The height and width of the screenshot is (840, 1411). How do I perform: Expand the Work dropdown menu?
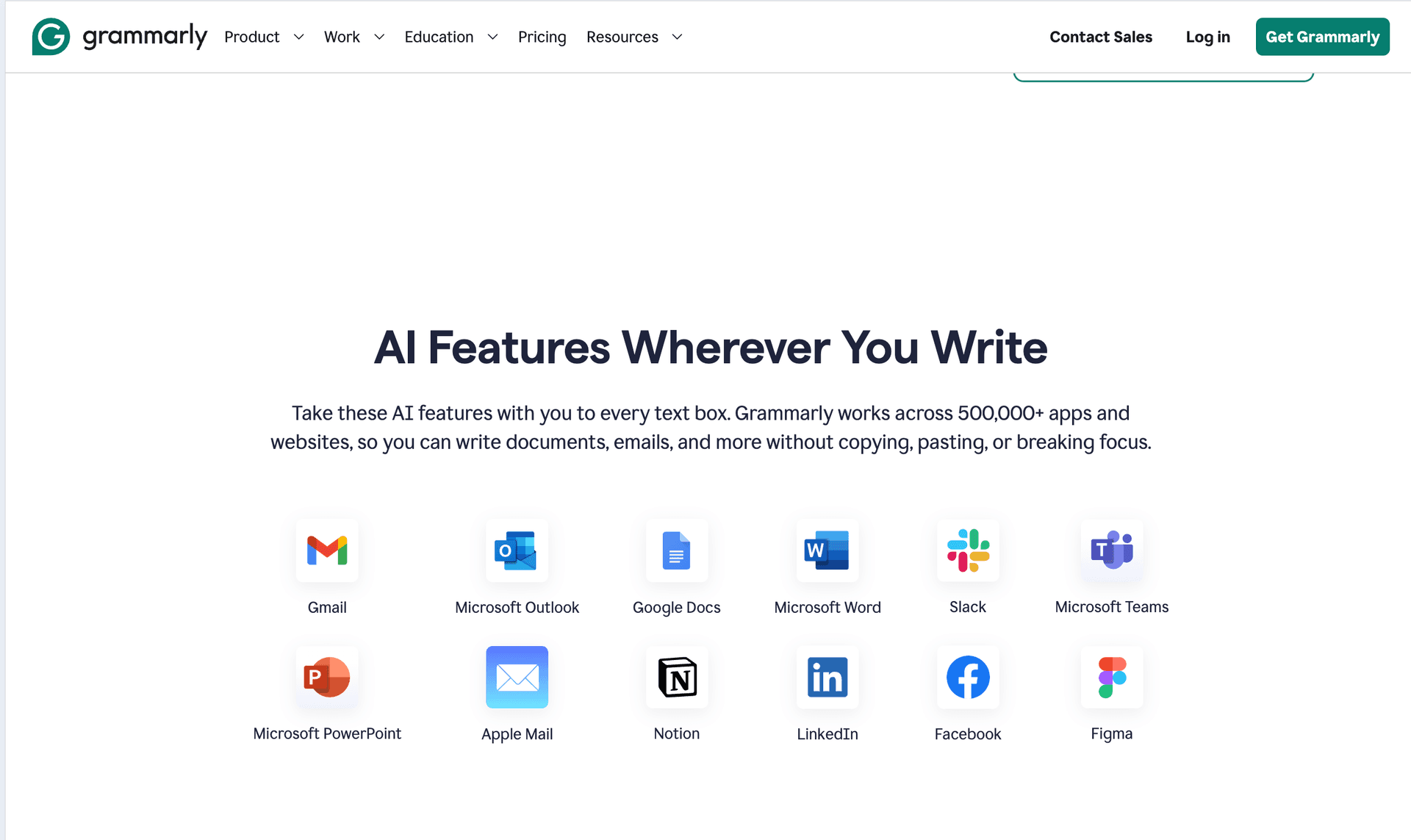click(x=353, y=37)
